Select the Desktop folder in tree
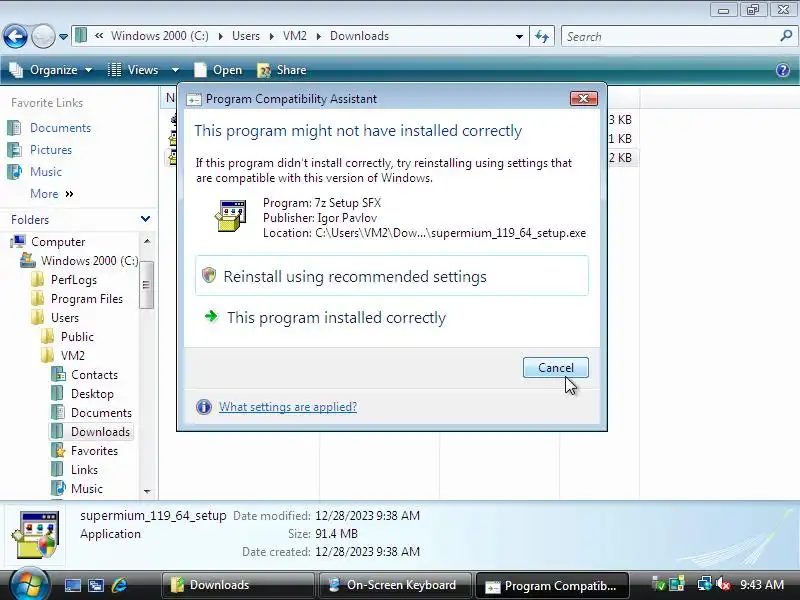 pos(92,394)
